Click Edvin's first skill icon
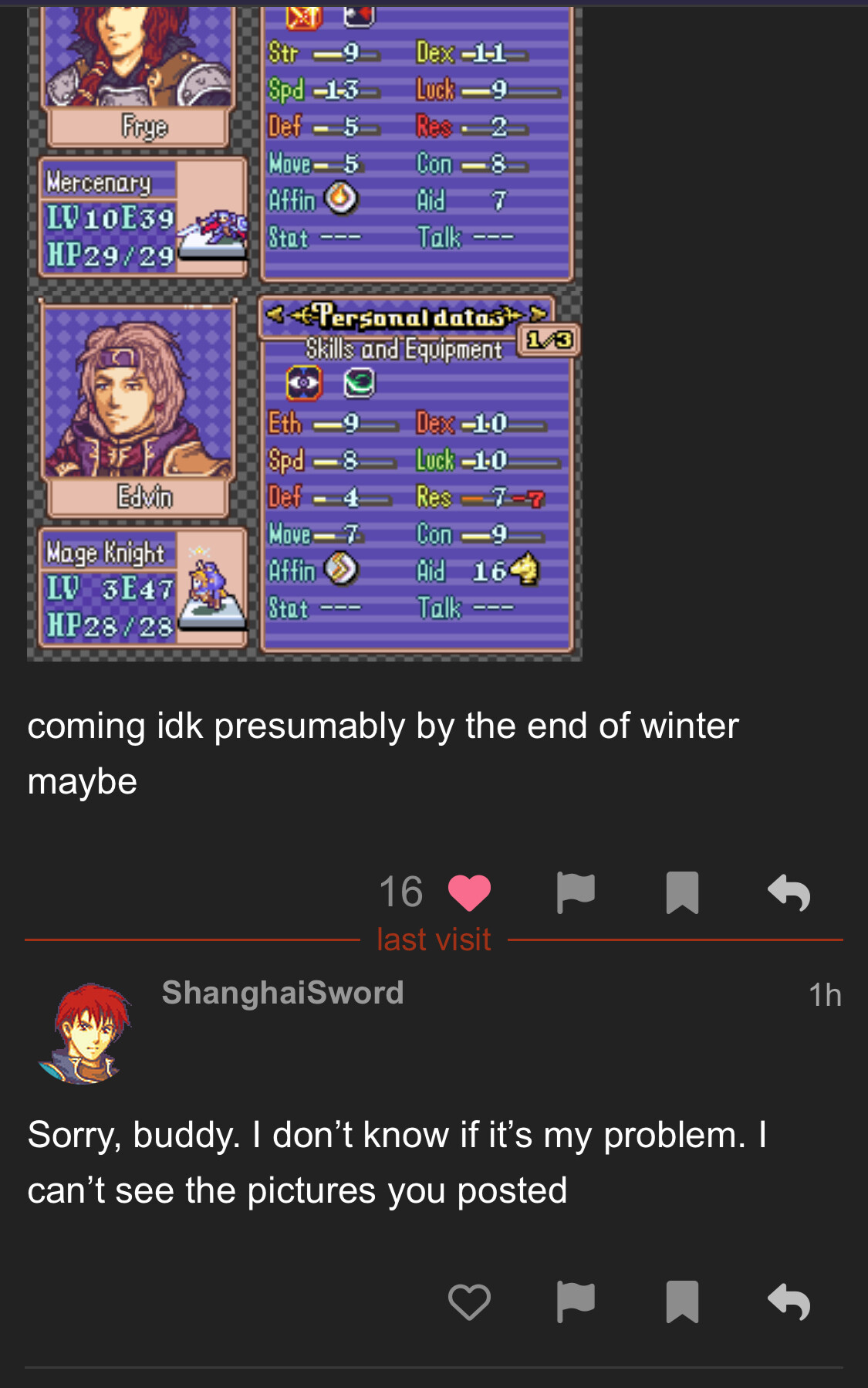 click(304, 383)
